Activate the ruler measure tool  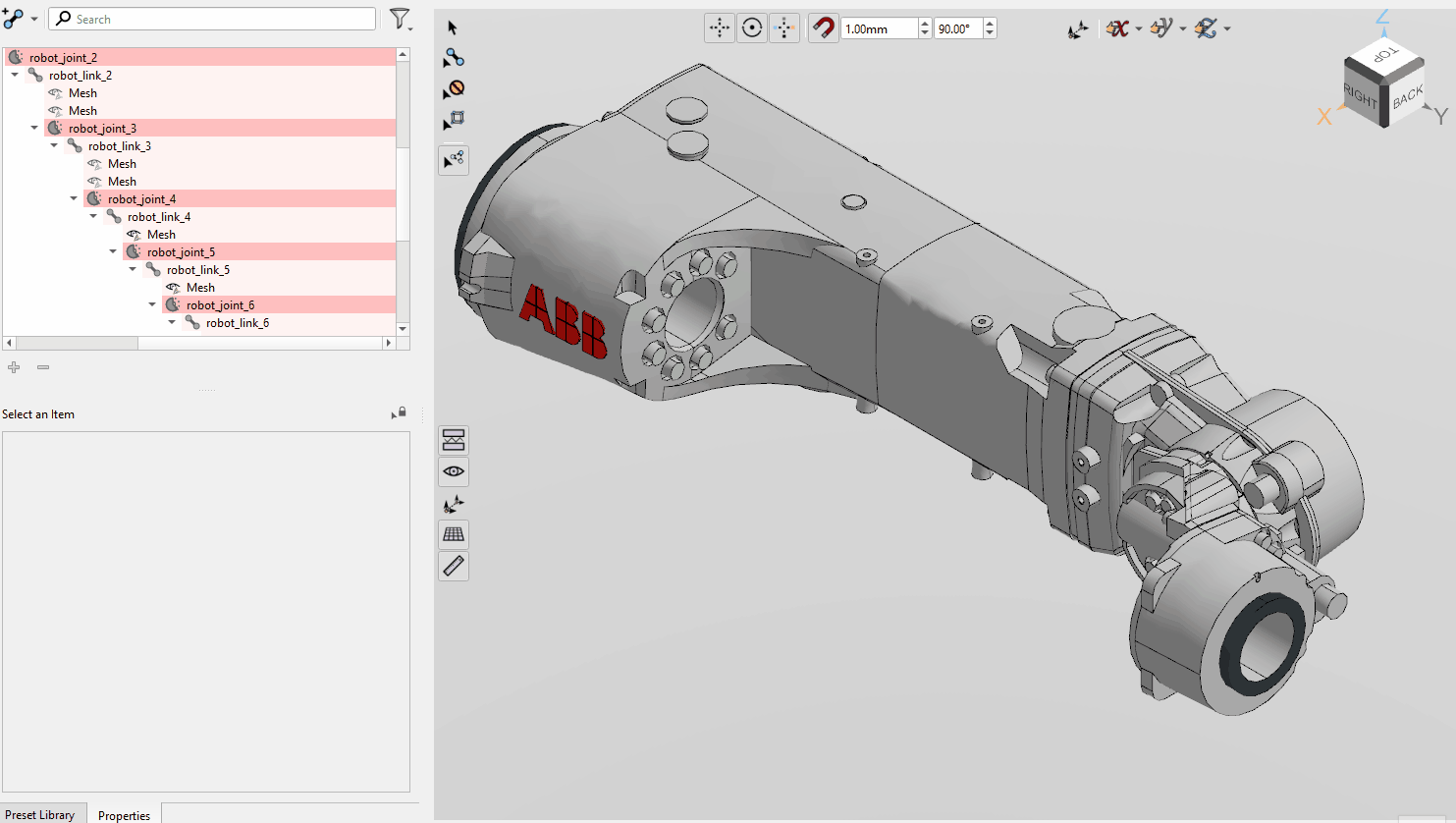[454, 566]
